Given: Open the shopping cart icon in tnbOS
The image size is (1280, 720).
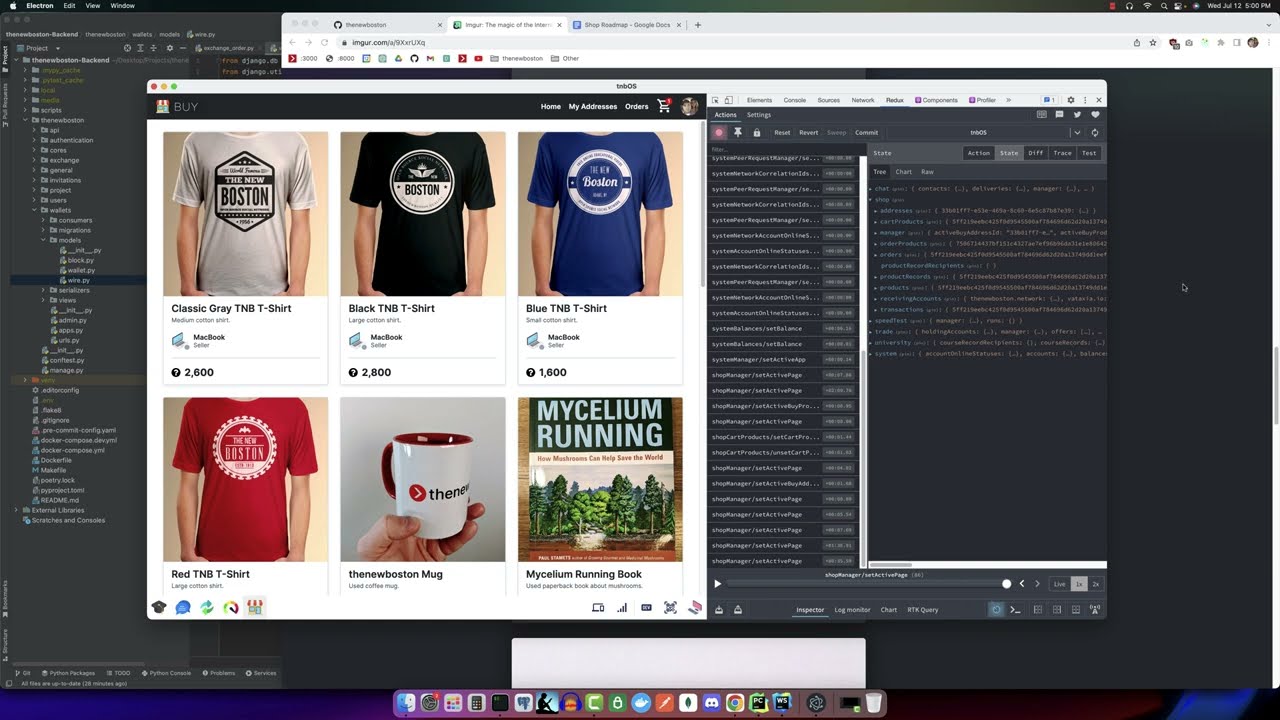Looking at the screenshot, I should [664, 106].
